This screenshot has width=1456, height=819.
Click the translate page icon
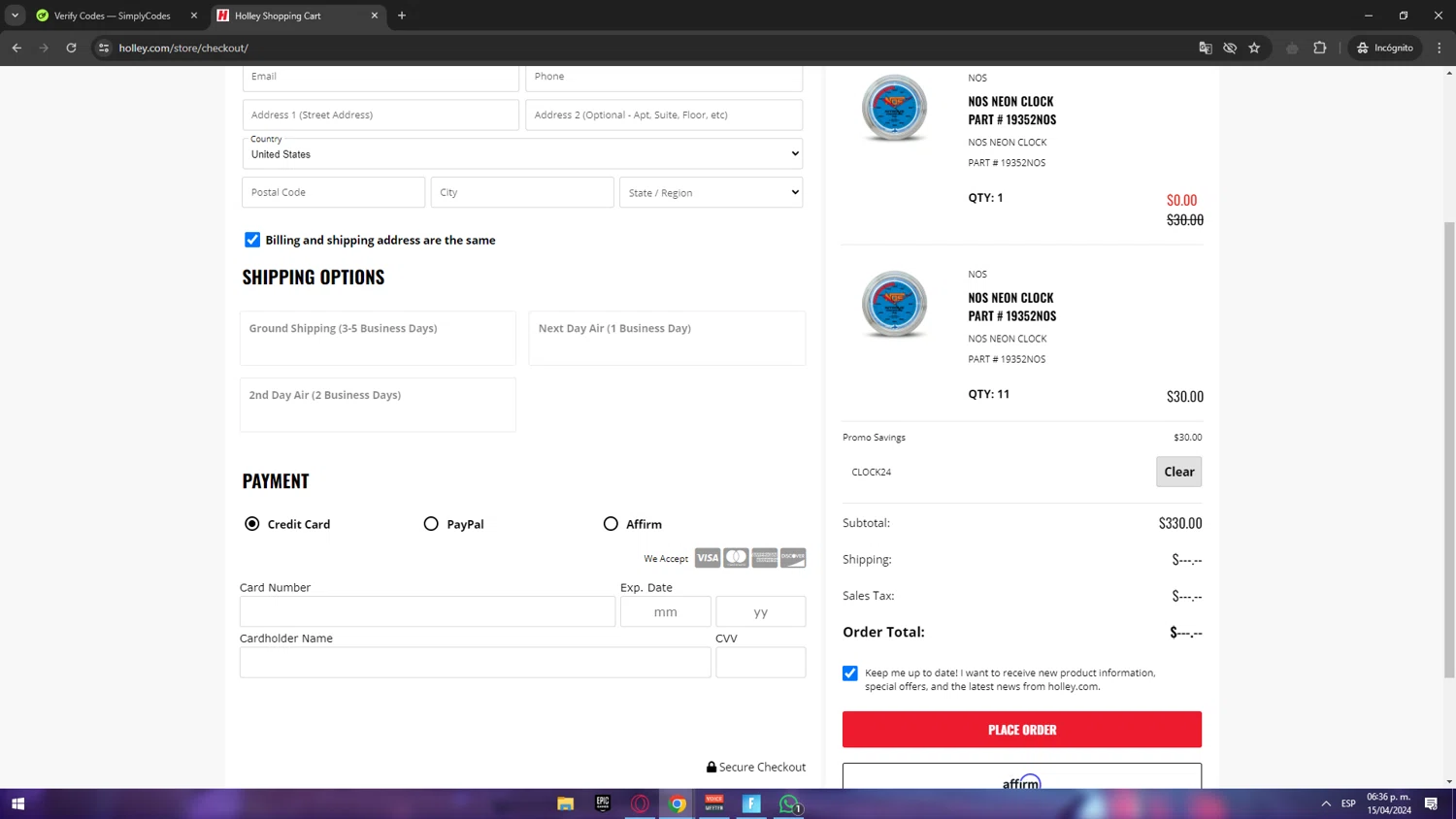pyautogui.click(x=1206, y=48)
